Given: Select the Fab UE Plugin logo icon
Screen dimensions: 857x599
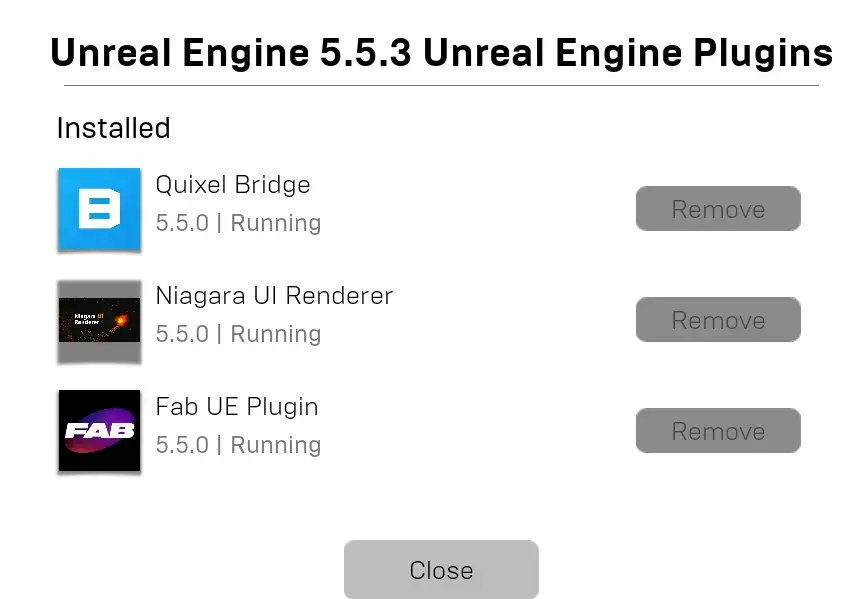Looking at the screenshot, I should point(99,431).
